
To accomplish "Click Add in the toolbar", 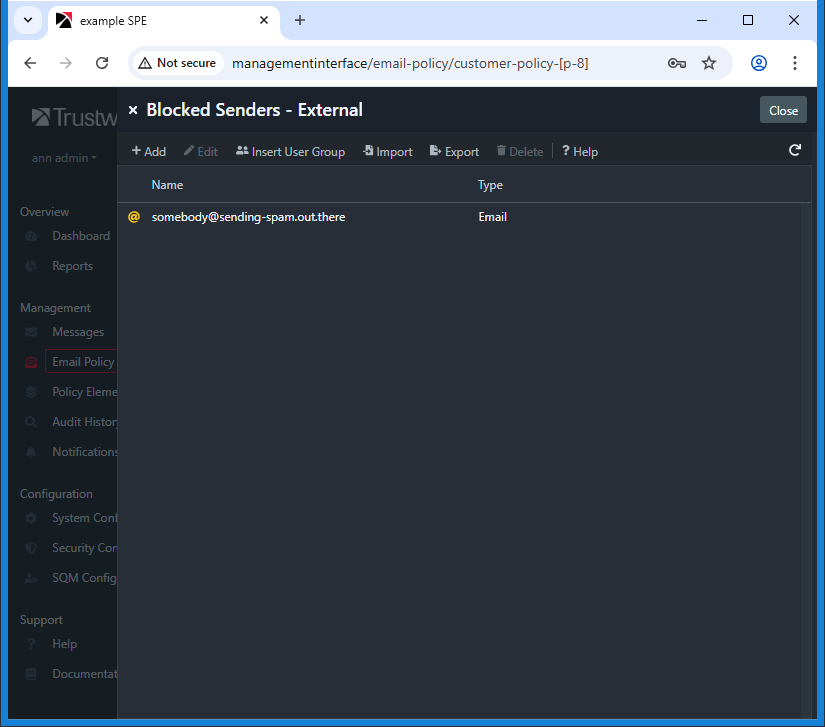I will [x=148, y=152].
